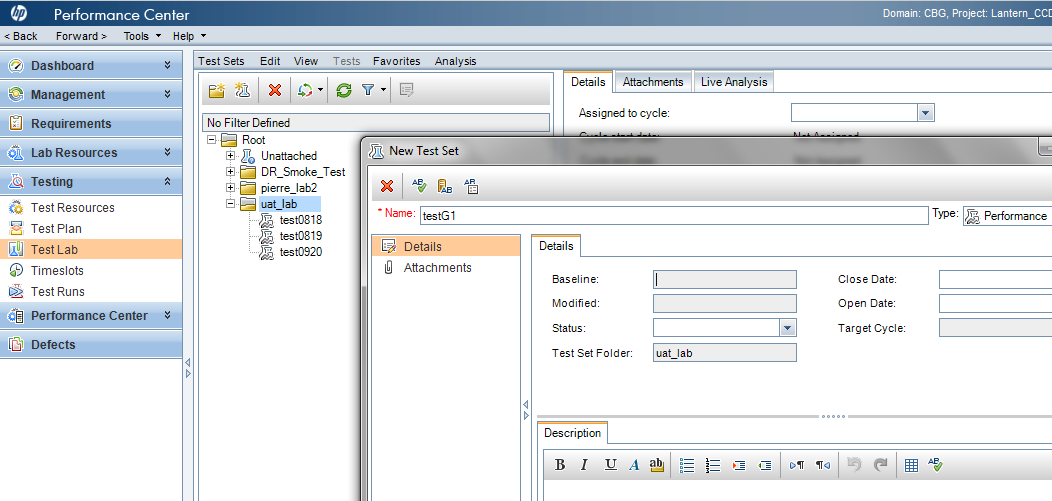Collapse the Root folder node

212,140
